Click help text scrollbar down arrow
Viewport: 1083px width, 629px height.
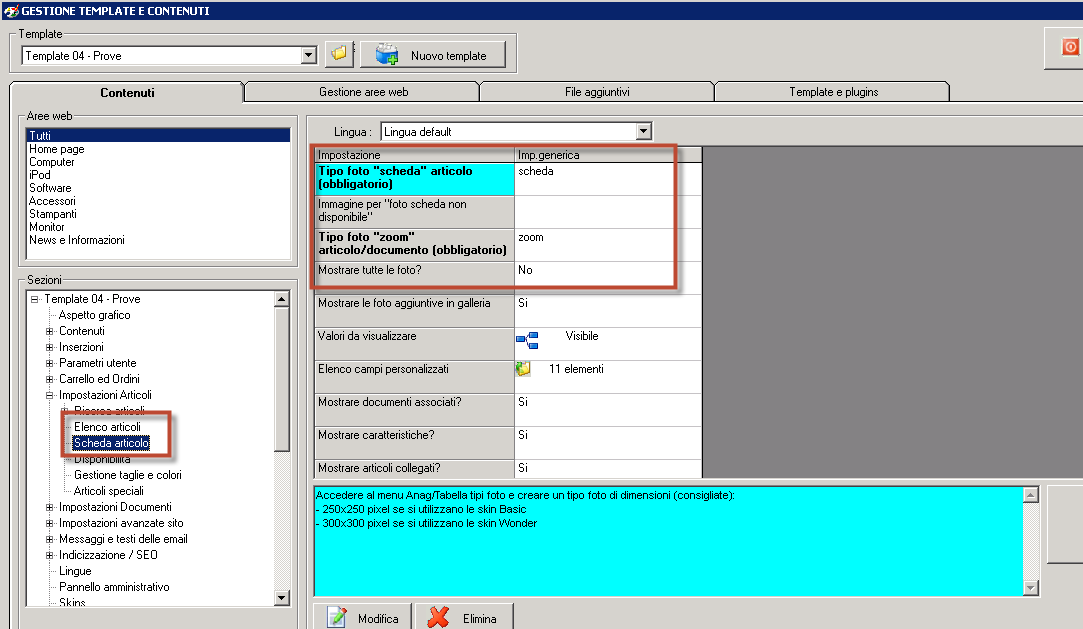tap(1031, 588)
